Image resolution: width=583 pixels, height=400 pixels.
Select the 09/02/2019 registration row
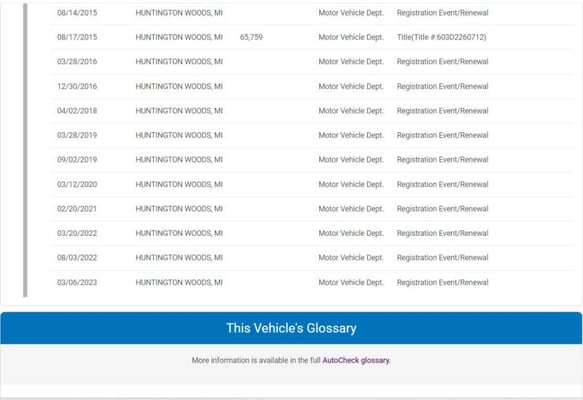tap(312, 160)
